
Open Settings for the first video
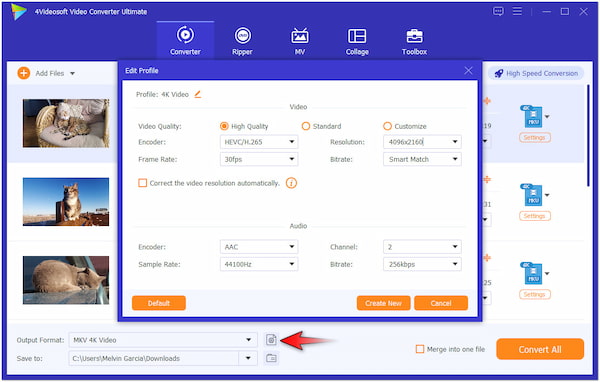(535, 137)
